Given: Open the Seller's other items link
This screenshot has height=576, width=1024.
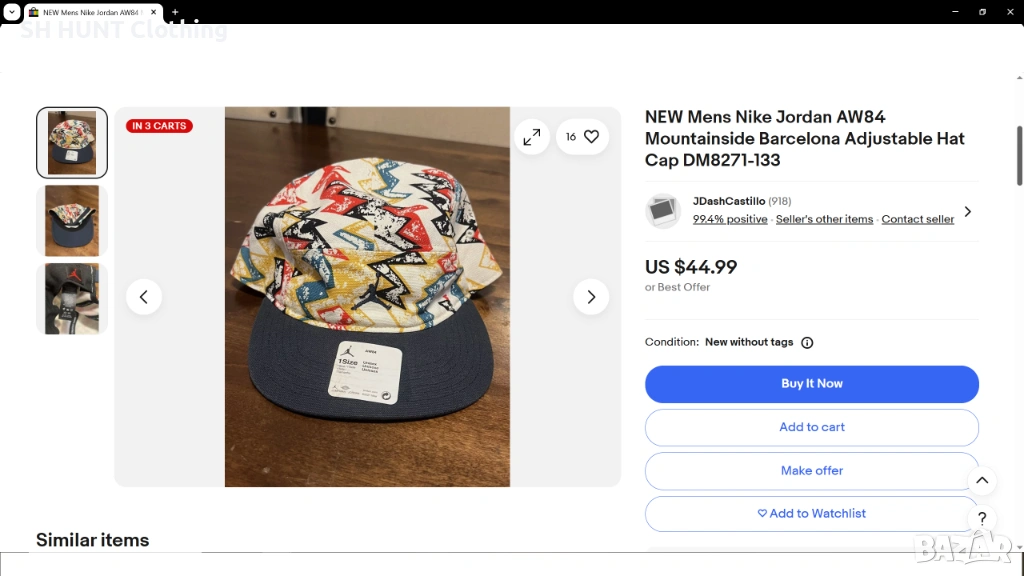Looking at the screenshot, I should click(x=824, y=219).
